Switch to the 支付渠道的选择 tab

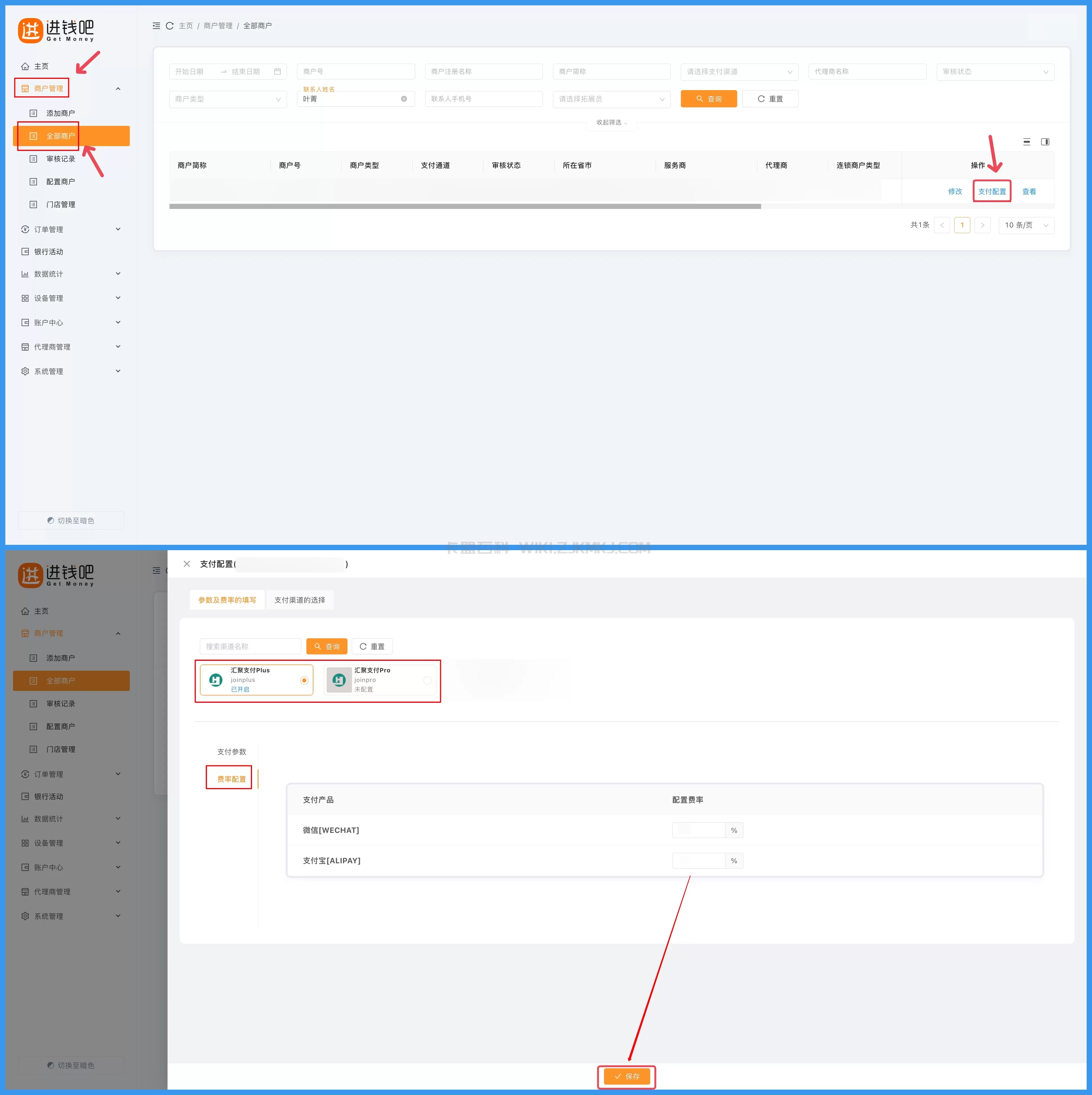coord(300,600)
